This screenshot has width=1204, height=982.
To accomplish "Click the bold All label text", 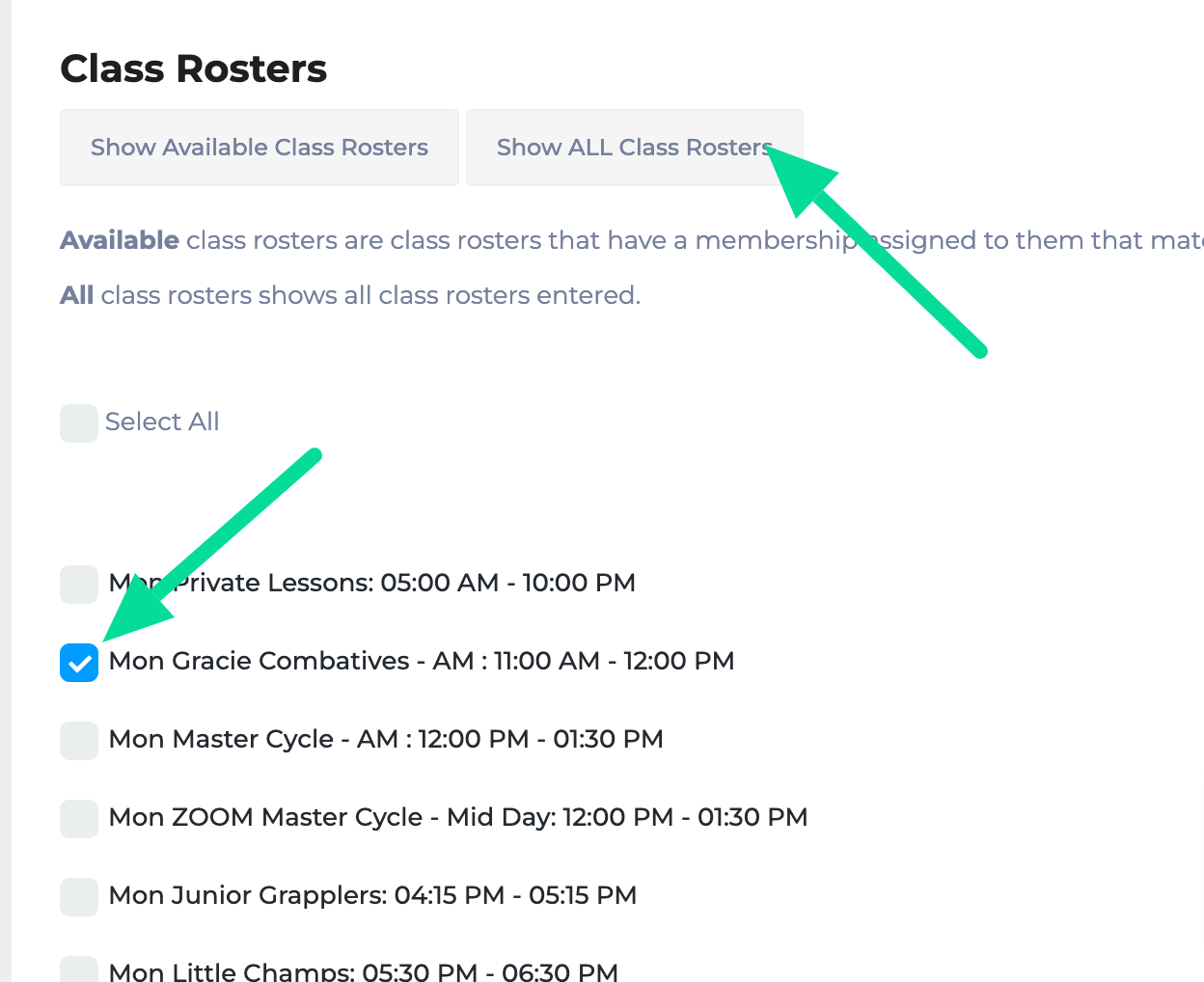I will pos(76,294).
